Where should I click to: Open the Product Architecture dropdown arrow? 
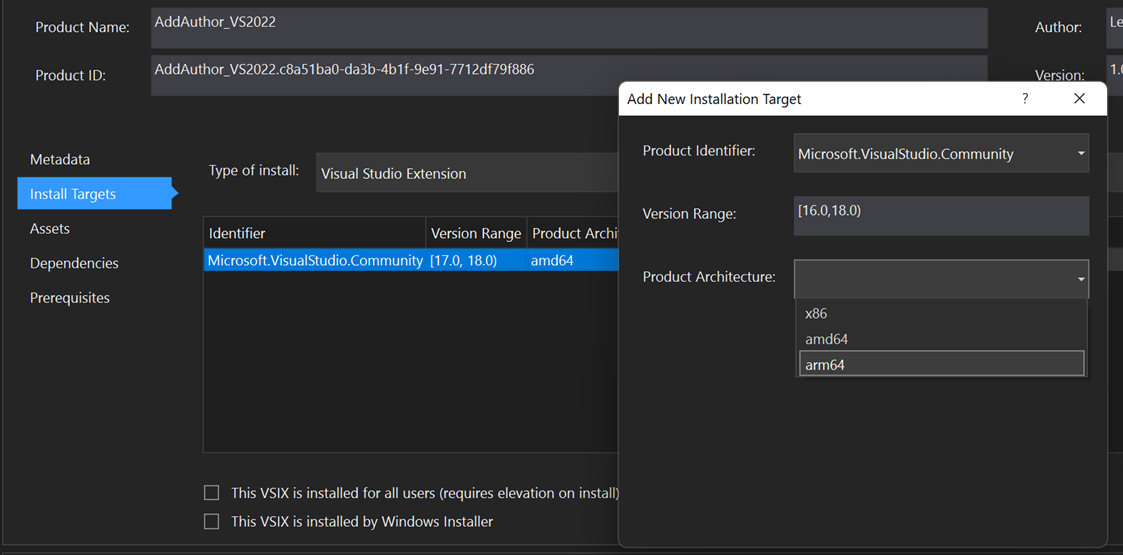[1081, 279]
